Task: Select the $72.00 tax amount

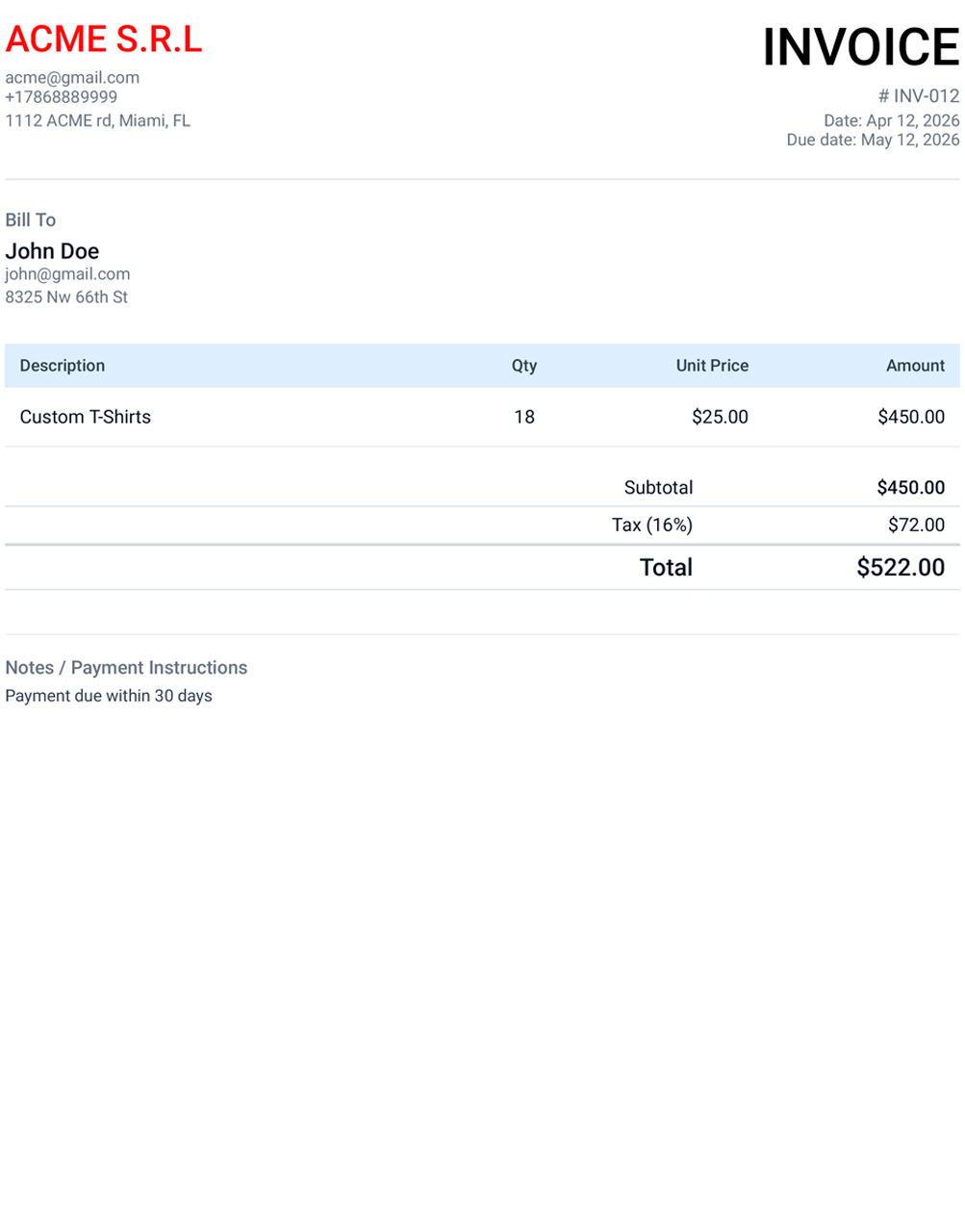Action: 916,525
